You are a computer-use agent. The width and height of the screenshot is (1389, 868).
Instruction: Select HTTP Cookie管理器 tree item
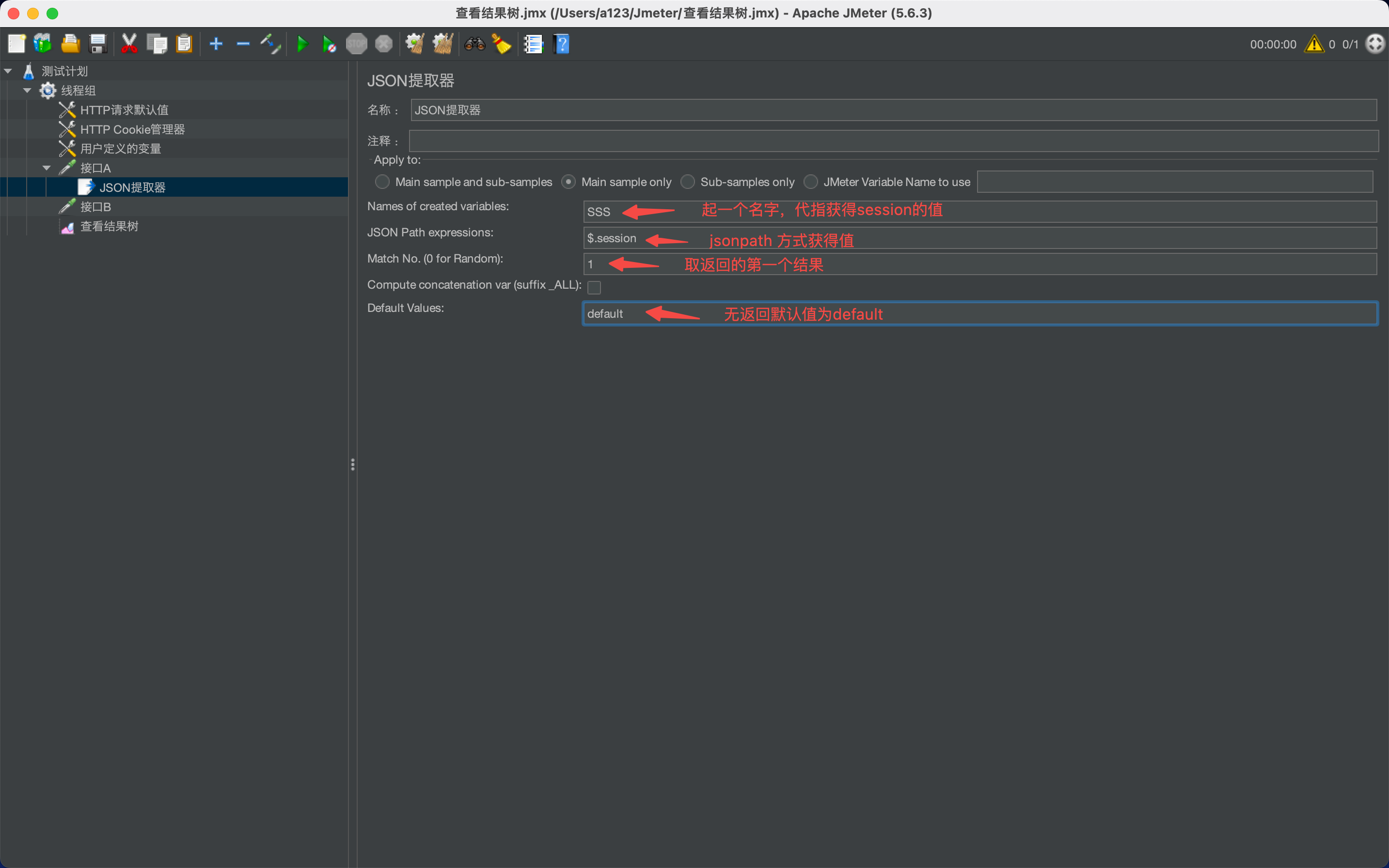tap(132, 130)
